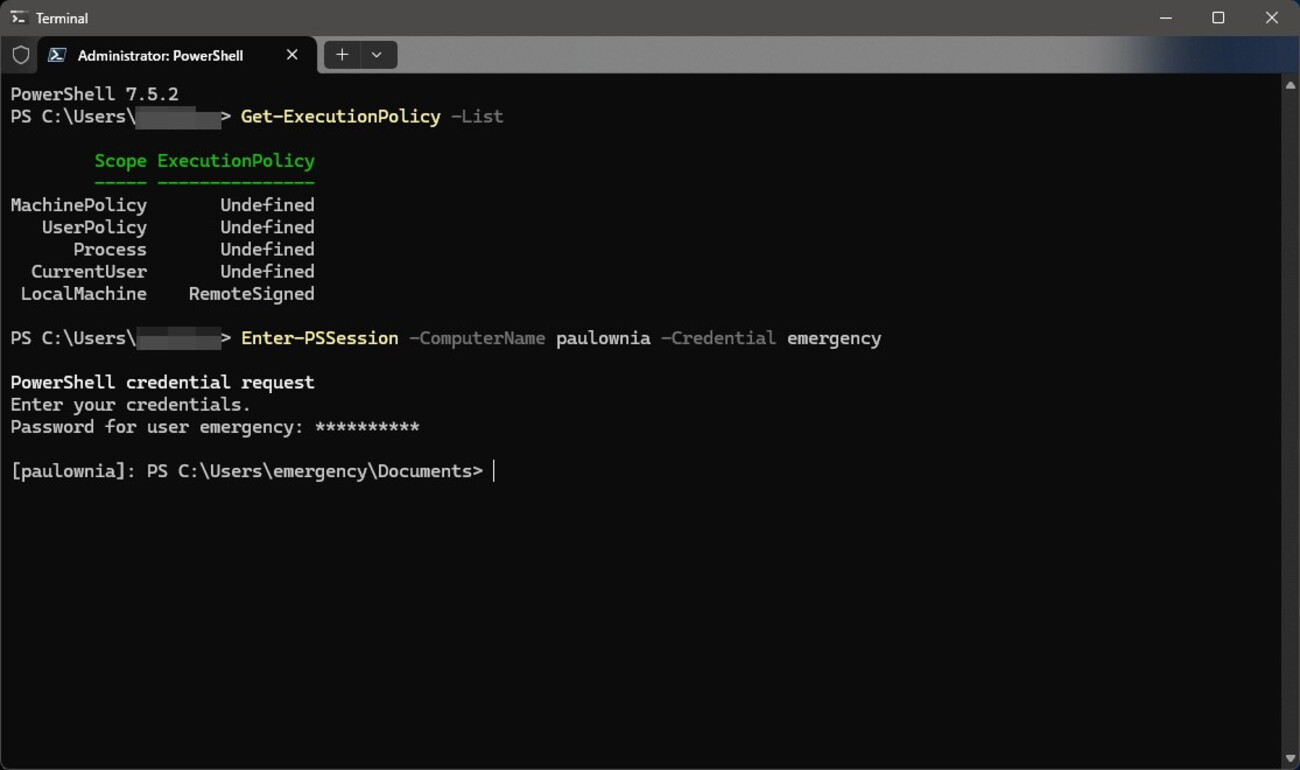Click the scrollbar down arrow

pyautogui.click(x=1290, y=759)
